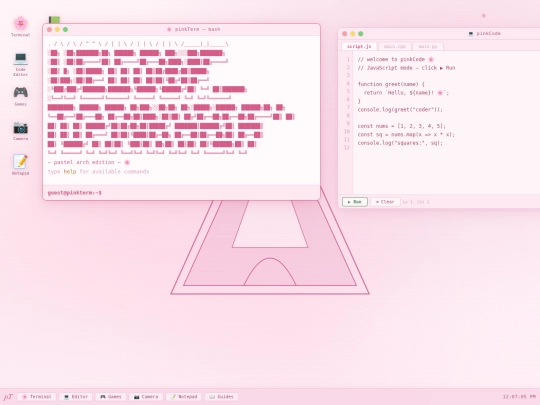Click the 'function greet(name) {' code line
This screenshot has width=540, height=405.
coord(391,84)
